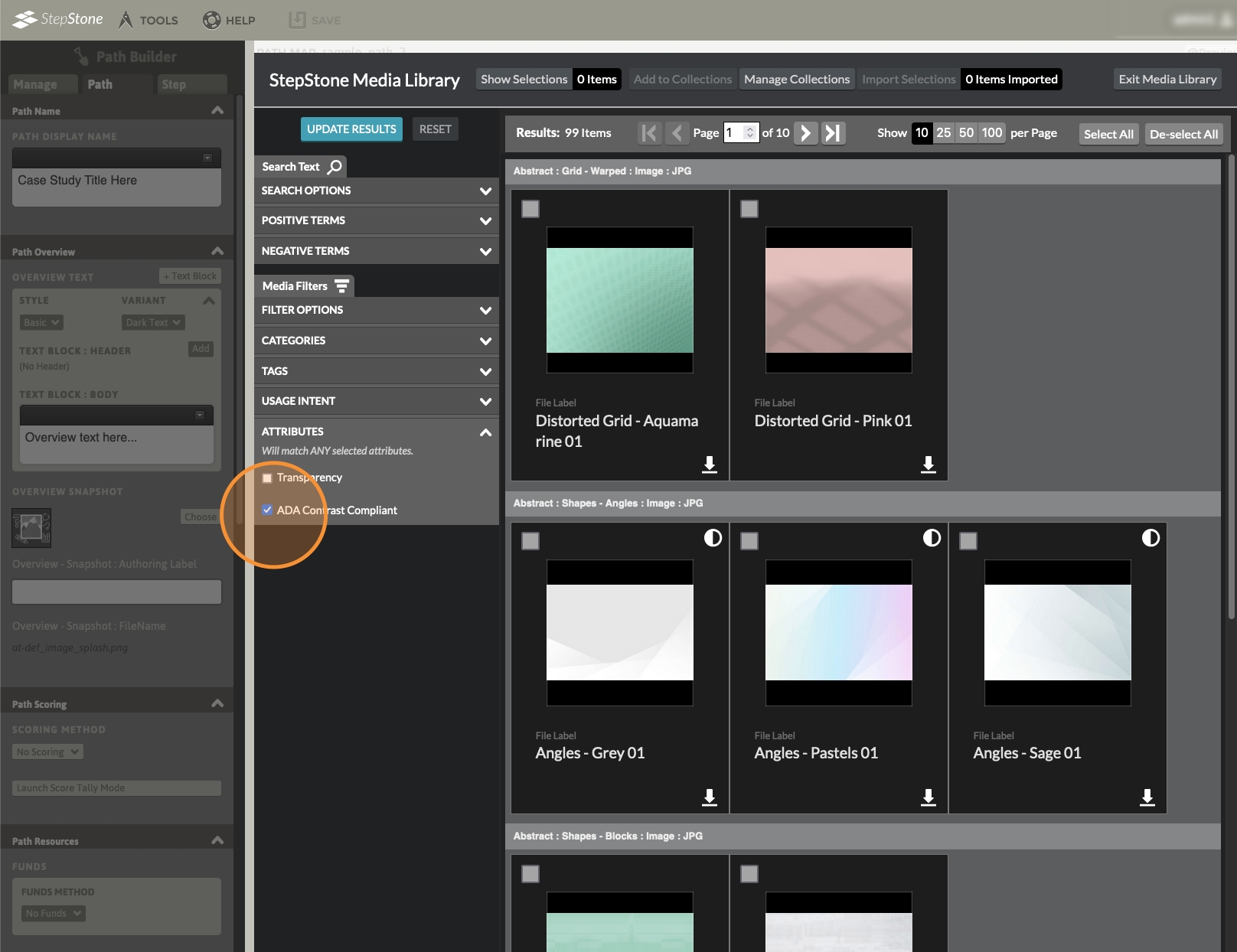This screenshot has height=952, width=1237.
Task: Download Angles - Pastels 01 image
Action: (929, 797)
